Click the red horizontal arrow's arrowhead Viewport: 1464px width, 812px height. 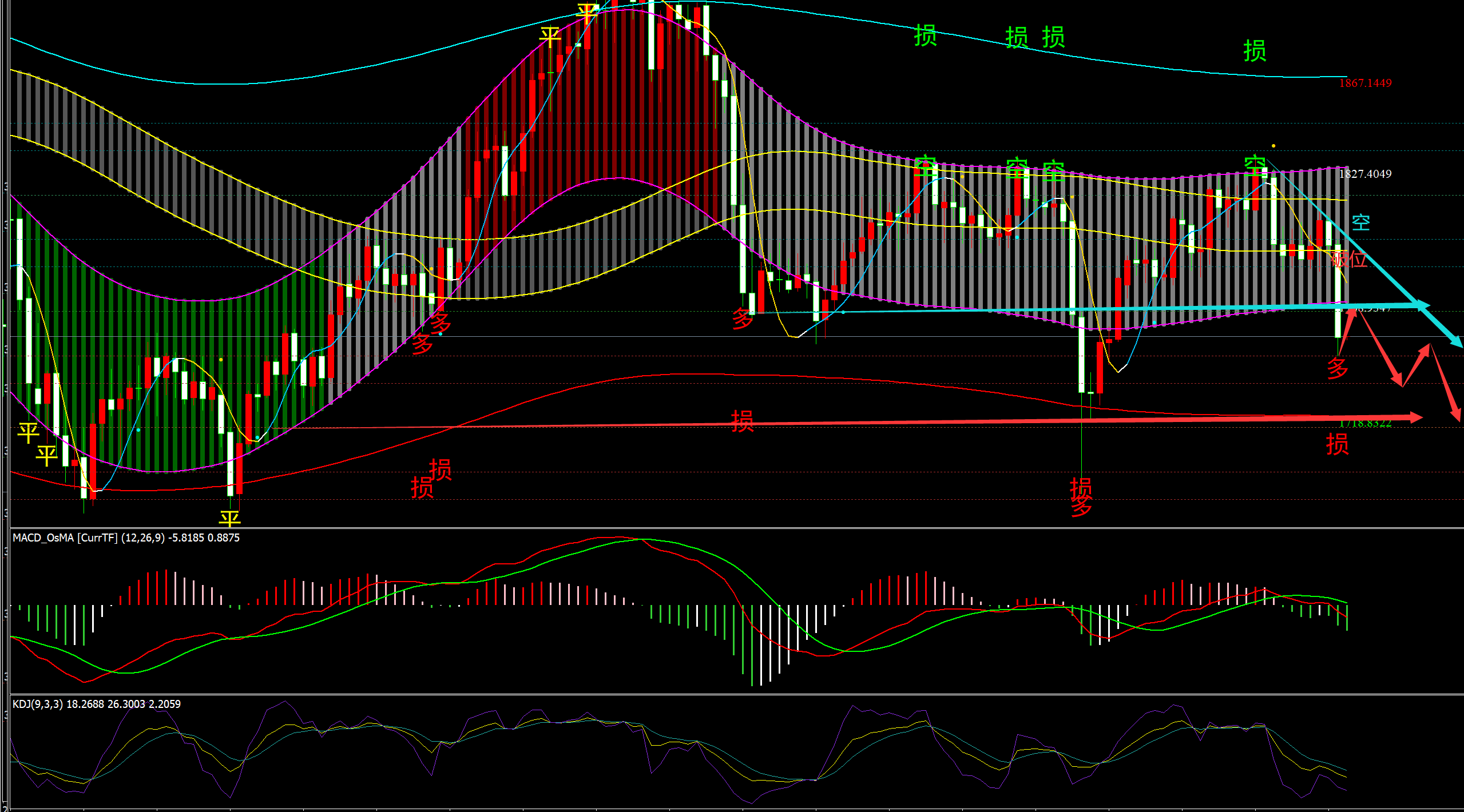(1417, 417)
